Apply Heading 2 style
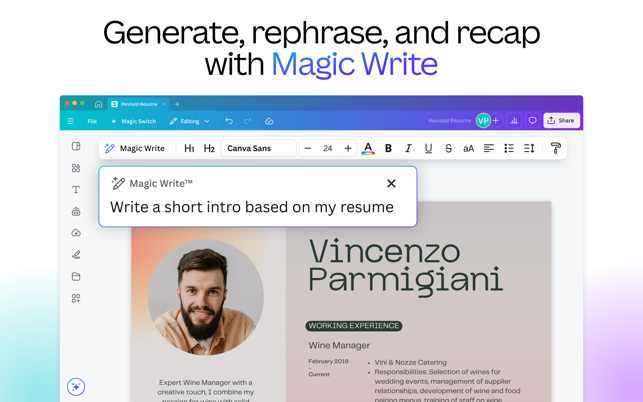The image size is (643, 402). pos(209,148)
